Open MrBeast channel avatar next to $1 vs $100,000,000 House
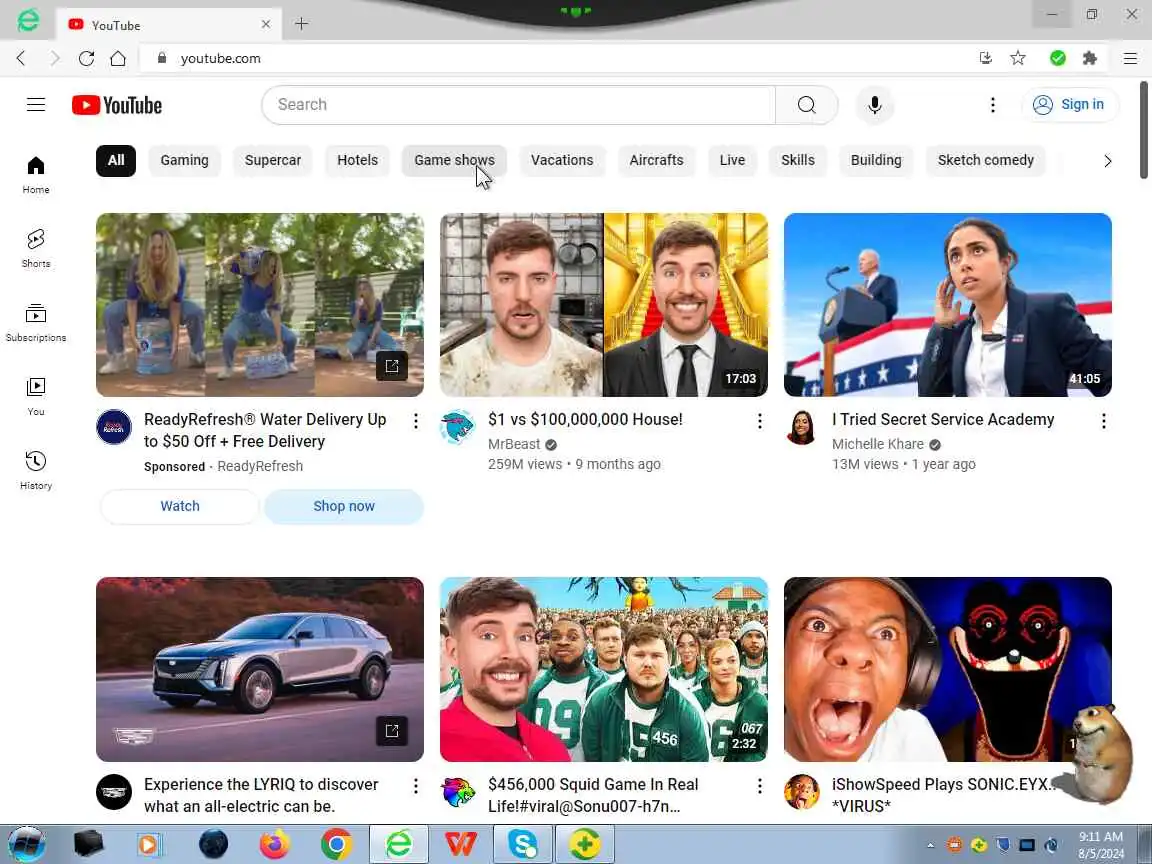The width and height of the screenshot is (1152, 864). pyautogui.click(x=458, y=428)
